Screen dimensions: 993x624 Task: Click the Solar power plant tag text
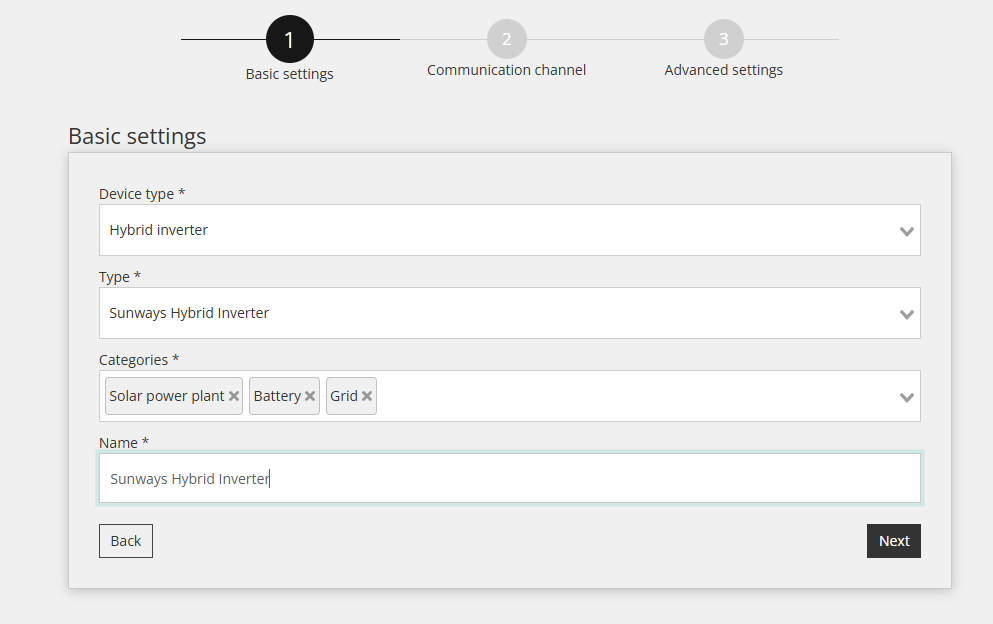coord(167,396)
